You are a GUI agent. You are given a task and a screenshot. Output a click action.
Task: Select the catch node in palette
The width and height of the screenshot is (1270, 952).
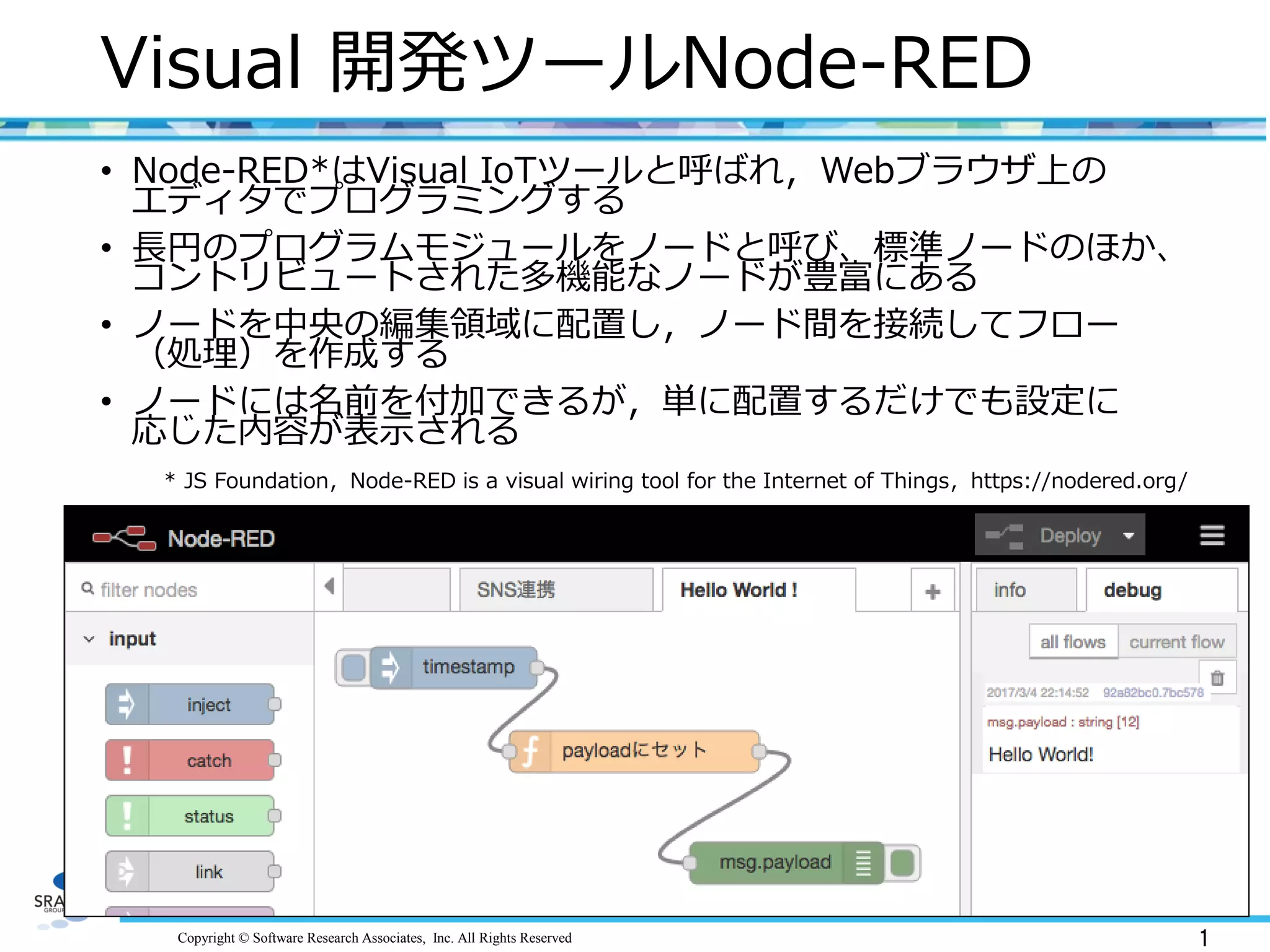click(x=191, y=760)
